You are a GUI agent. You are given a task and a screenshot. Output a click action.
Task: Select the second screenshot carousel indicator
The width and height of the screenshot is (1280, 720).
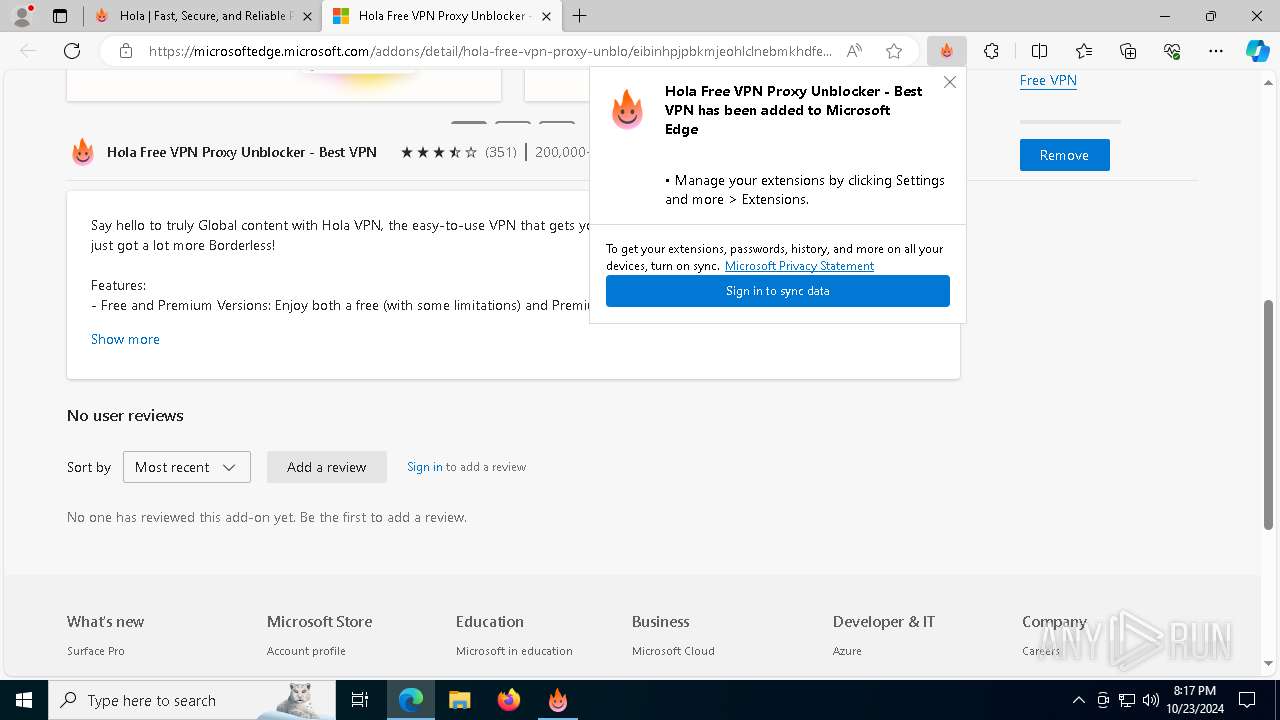[513, 122]
